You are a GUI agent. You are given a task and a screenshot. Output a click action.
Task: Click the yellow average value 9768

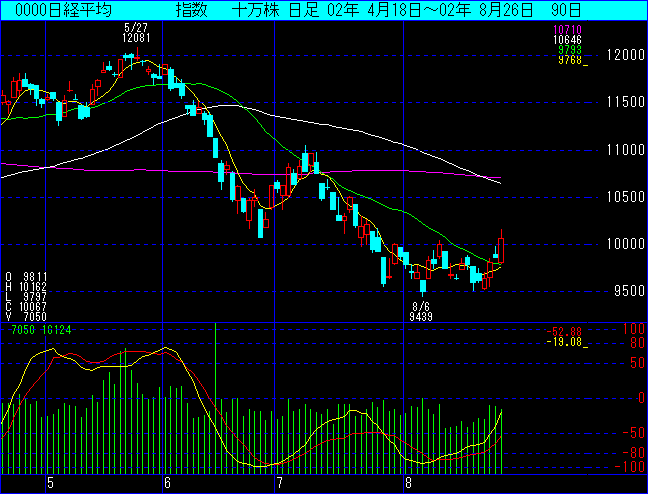tap(570, 60)
